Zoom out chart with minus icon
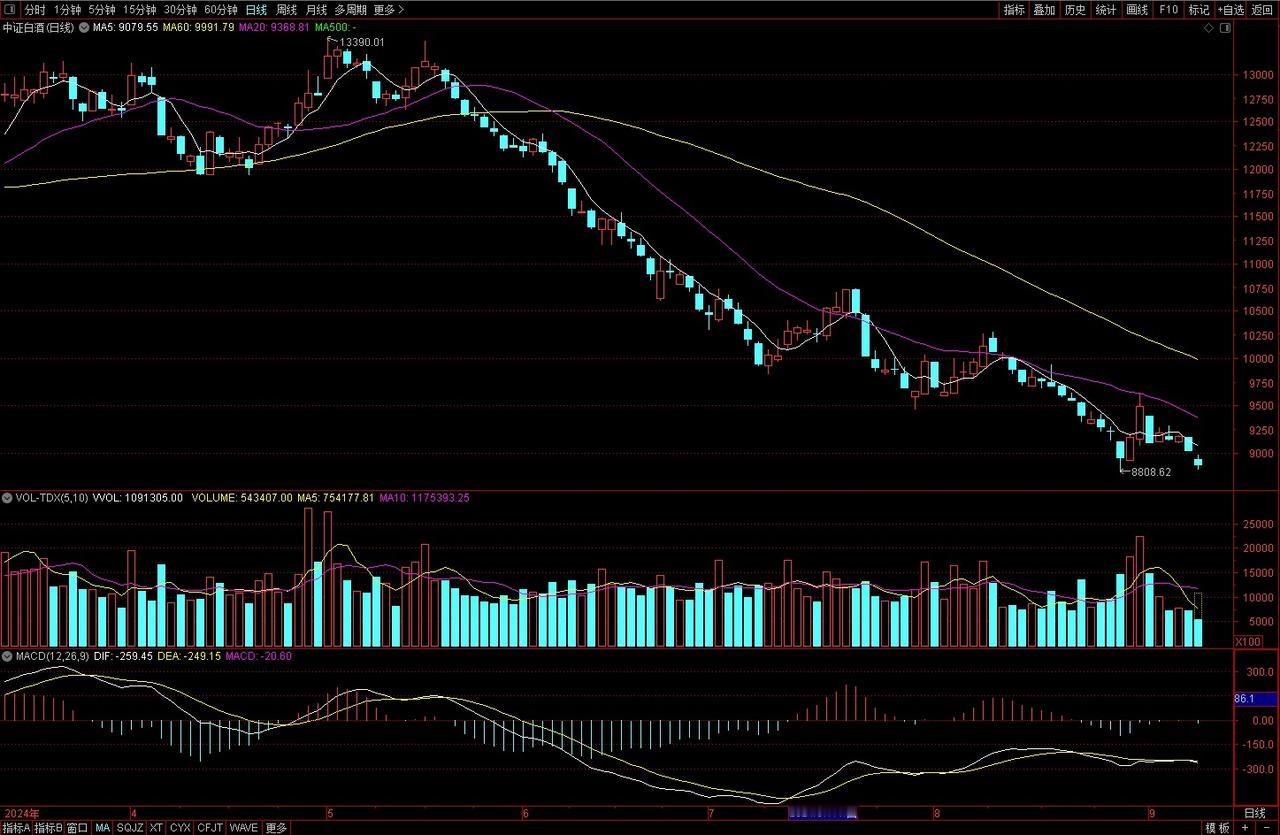 [1265, 828]
